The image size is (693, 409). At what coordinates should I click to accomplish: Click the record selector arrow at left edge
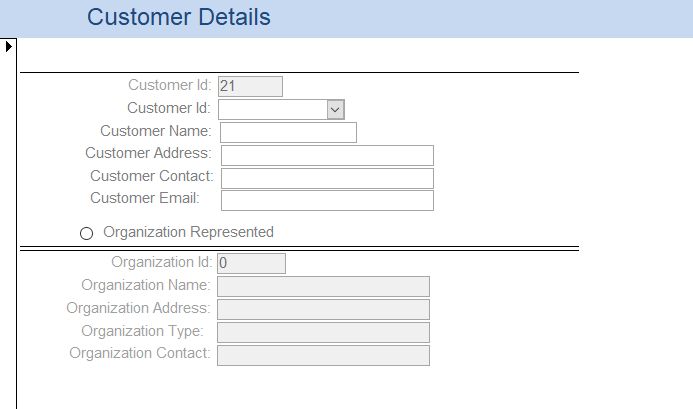point(8,46)
